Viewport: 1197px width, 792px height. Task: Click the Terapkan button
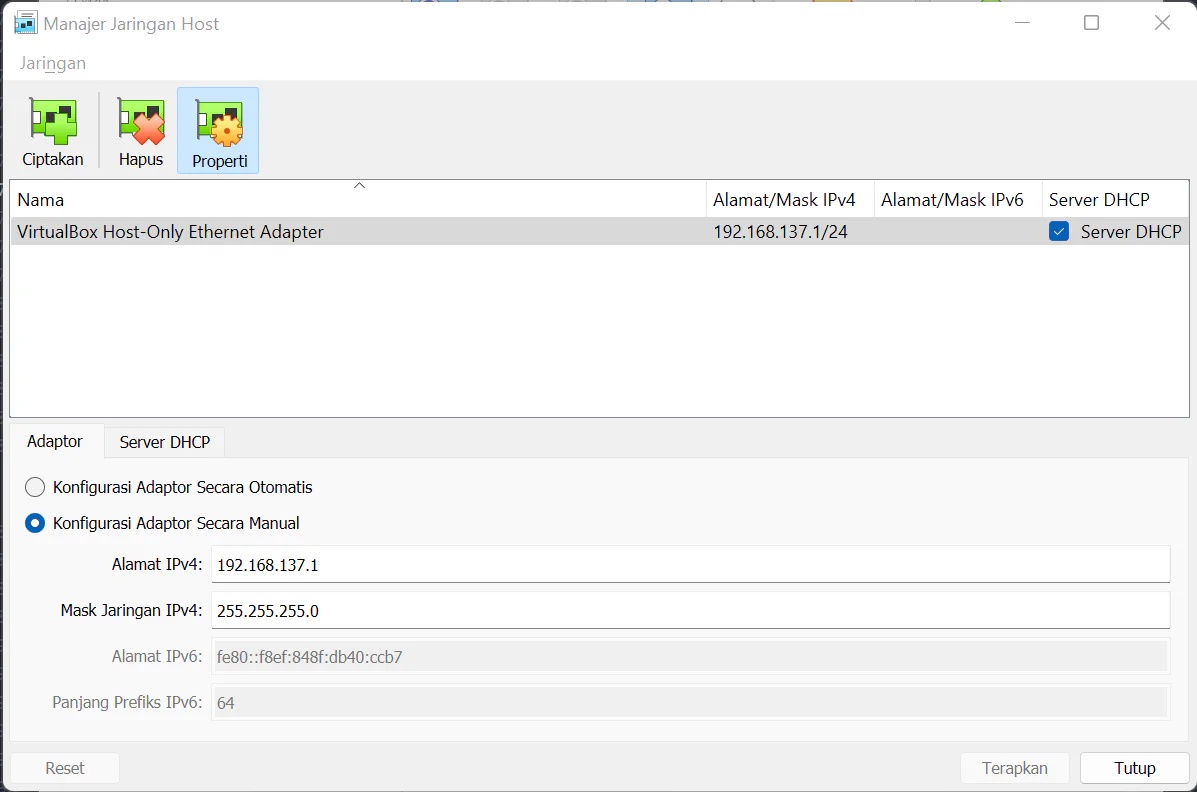click(1015, 768)
